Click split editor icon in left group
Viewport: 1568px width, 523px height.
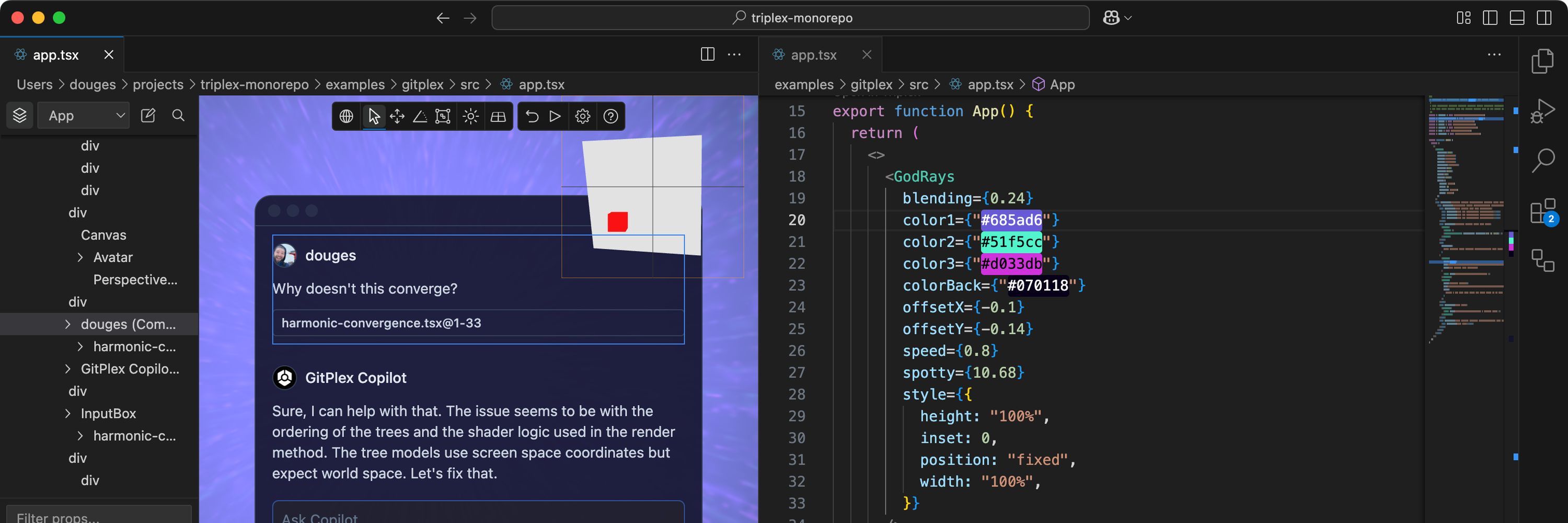click(707, 54)
